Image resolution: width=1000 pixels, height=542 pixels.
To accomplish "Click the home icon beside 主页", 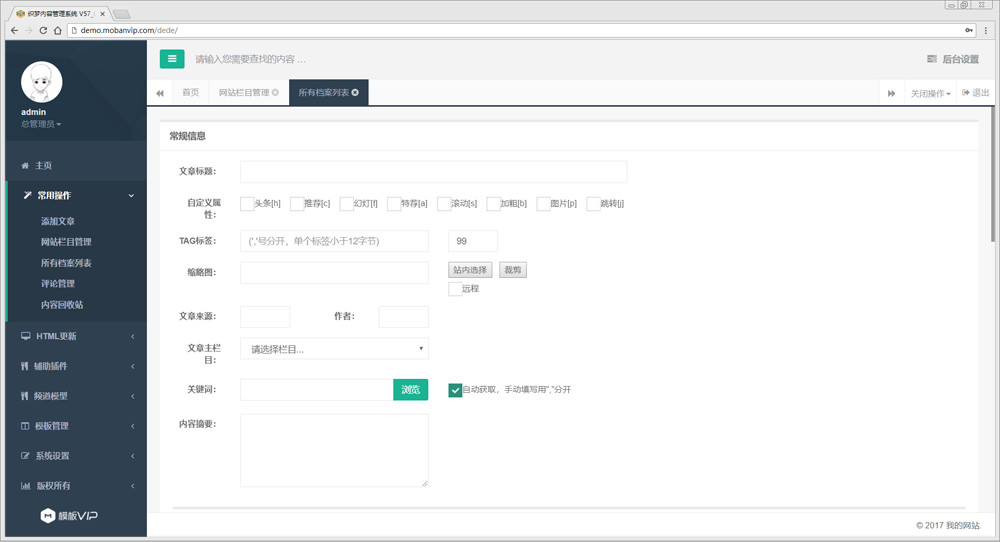I will coord(25,166).
